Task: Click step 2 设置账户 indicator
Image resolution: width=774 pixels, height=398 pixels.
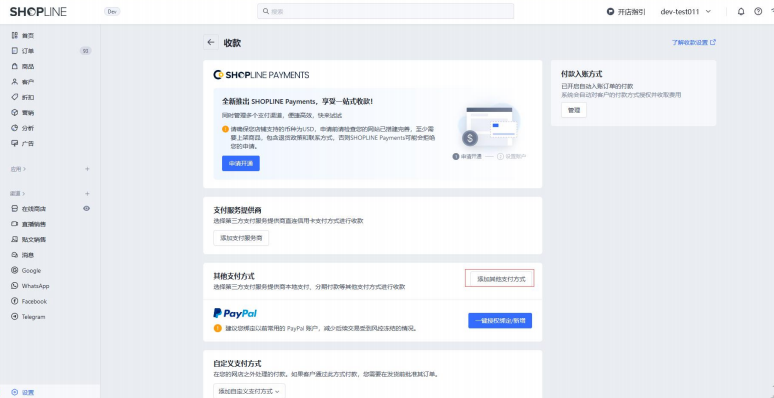Action: coord(511,157)
